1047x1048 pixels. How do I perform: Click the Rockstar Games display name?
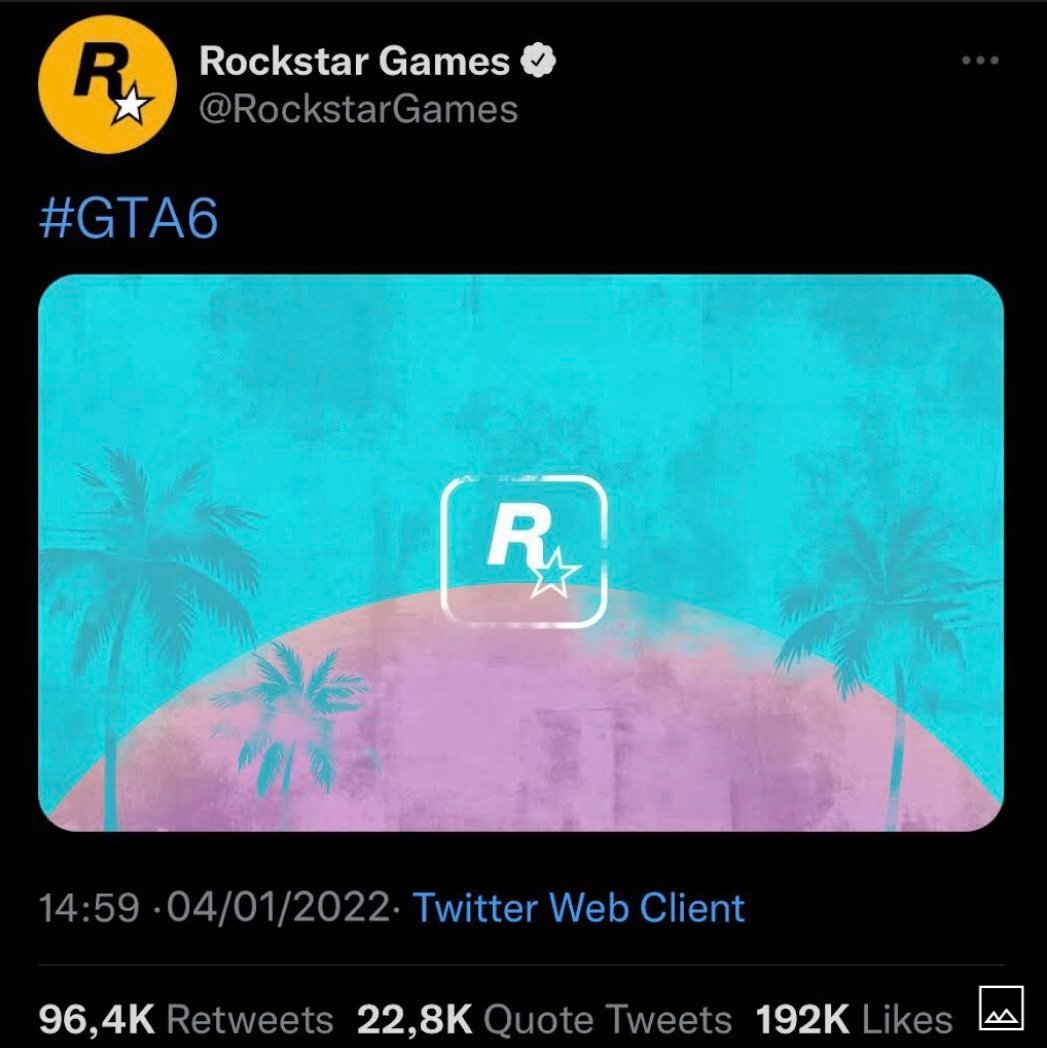[354, 61]
